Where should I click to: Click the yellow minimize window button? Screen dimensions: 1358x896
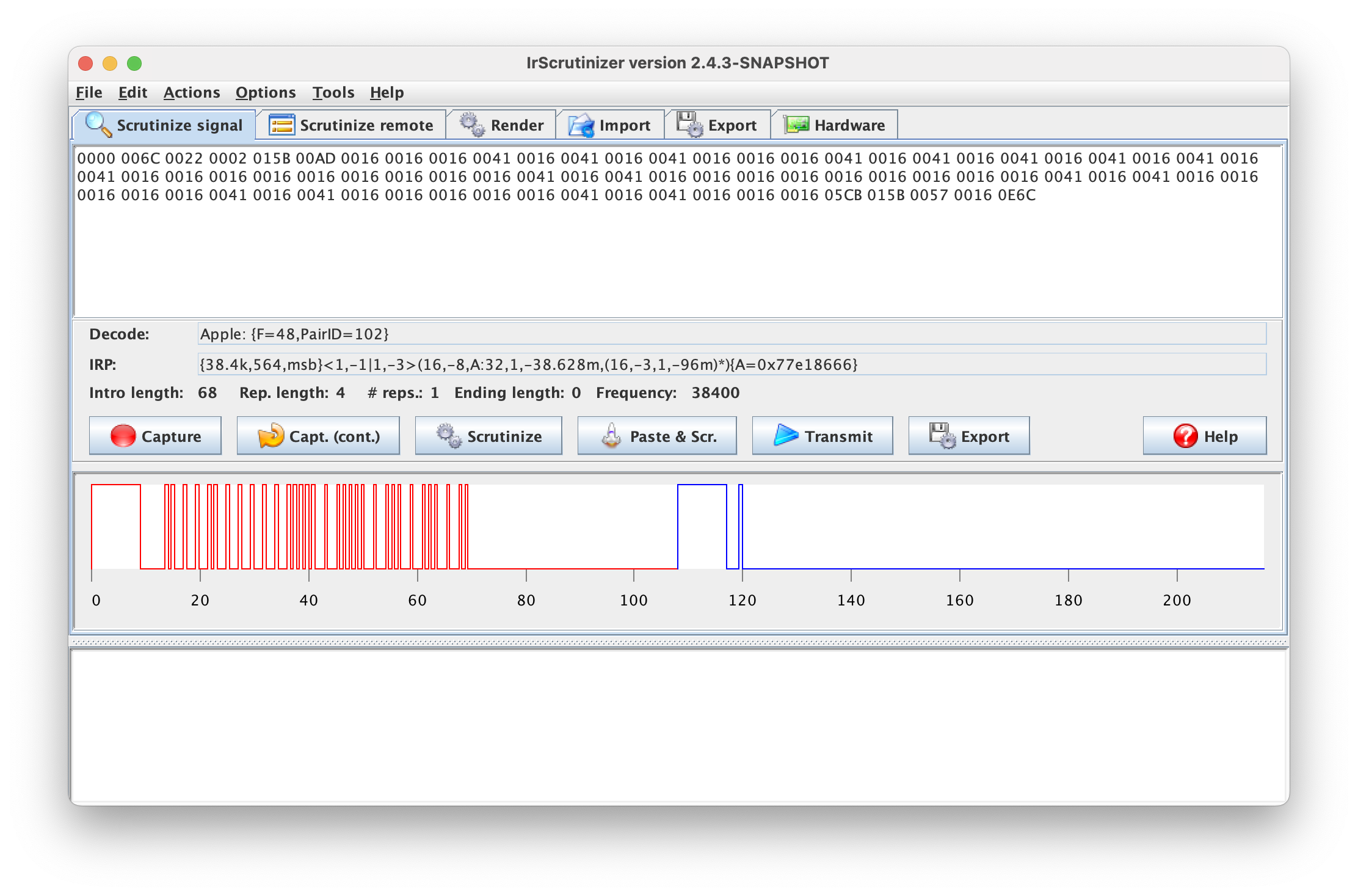(110, 63)
